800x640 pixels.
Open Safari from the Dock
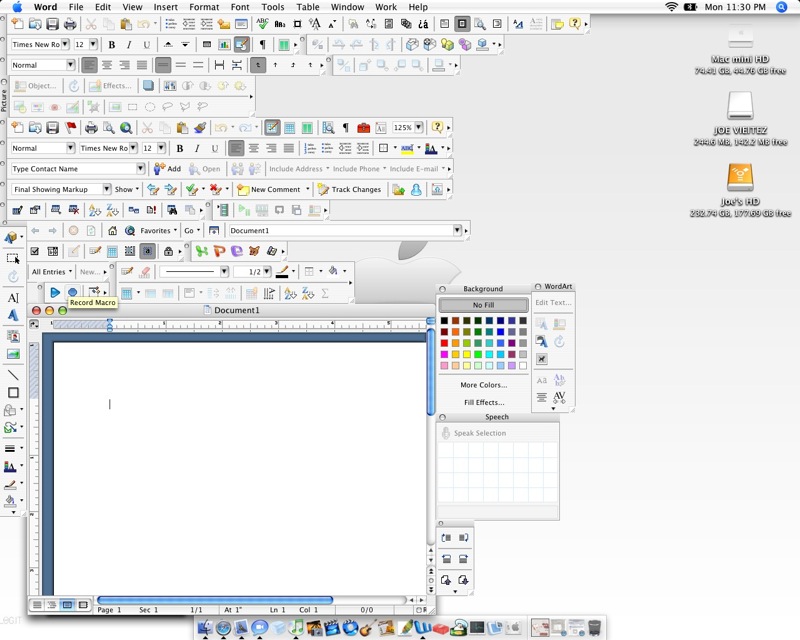[223, 628]
